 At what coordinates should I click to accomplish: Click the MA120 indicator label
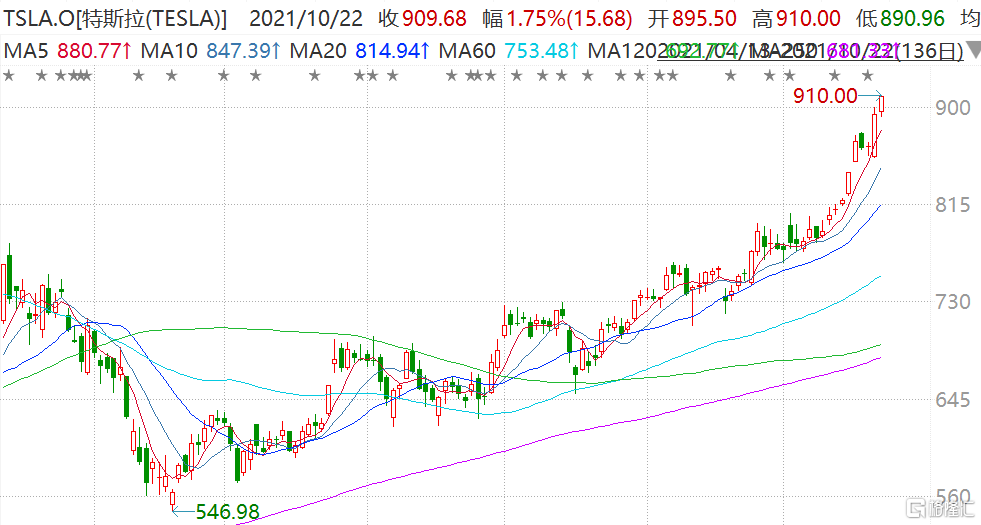tap(623, 50)
